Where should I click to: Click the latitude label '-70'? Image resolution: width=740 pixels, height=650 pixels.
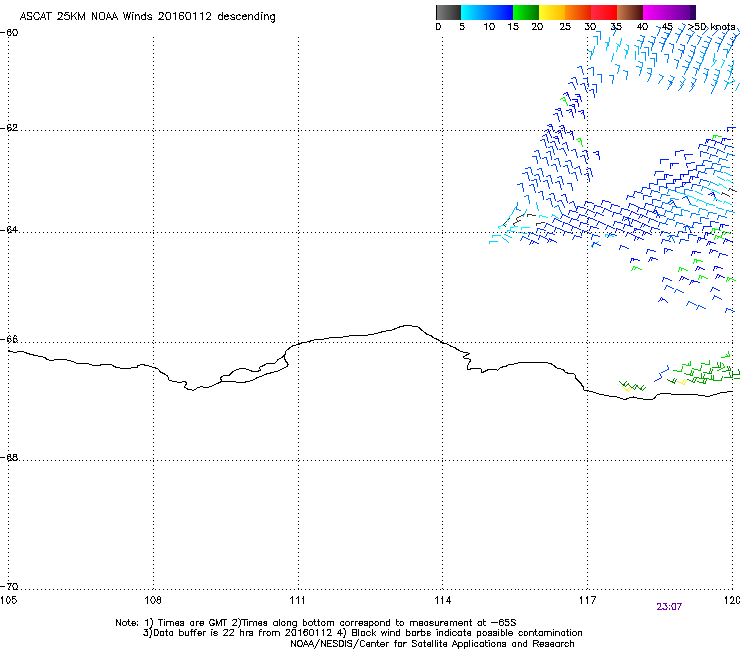click(x=9, y=587)
